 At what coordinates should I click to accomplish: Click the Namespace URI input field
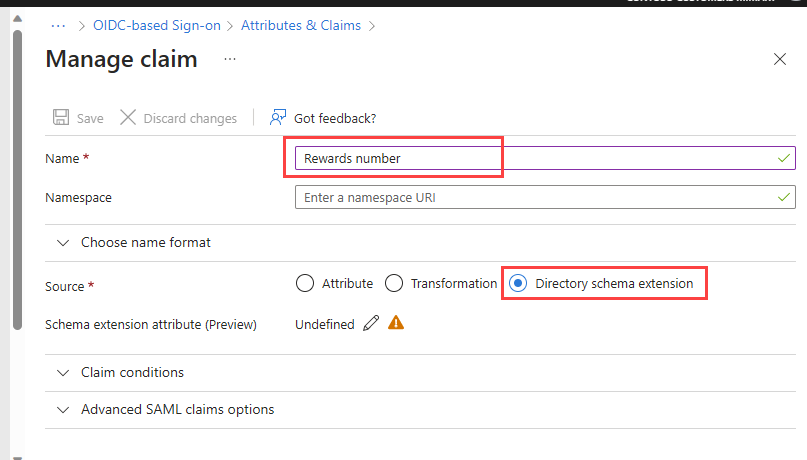(536, 198)
